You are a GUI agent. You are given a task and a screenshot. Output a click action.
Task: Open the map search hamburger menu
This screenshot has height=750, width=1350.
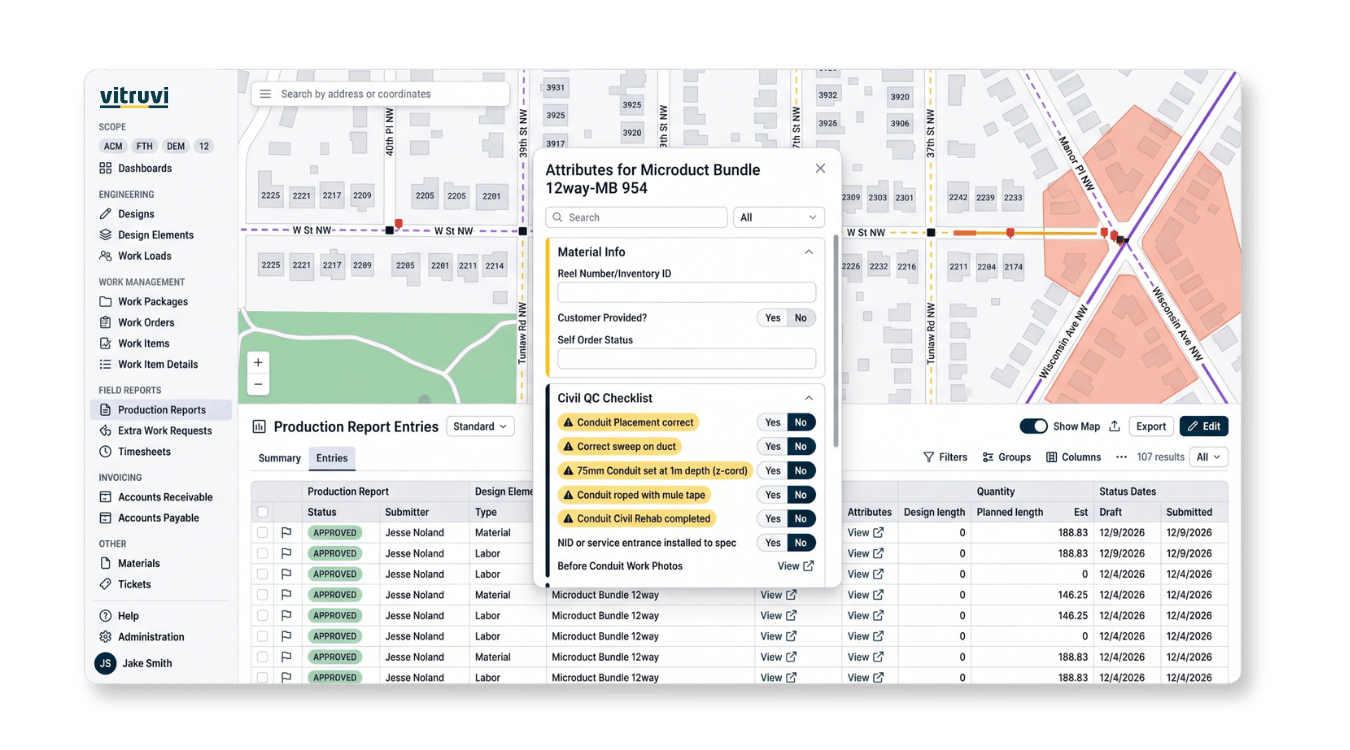(265, 94)
